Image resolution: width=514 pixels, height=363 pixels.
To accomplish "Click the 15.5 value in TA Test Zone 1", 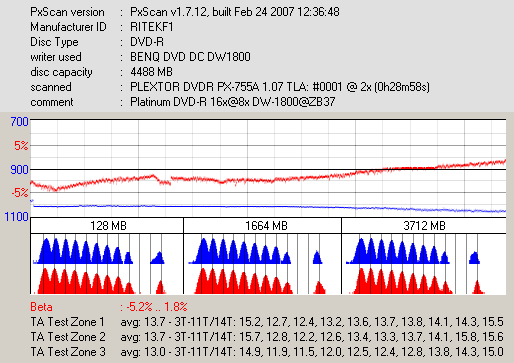I will 493,322.
